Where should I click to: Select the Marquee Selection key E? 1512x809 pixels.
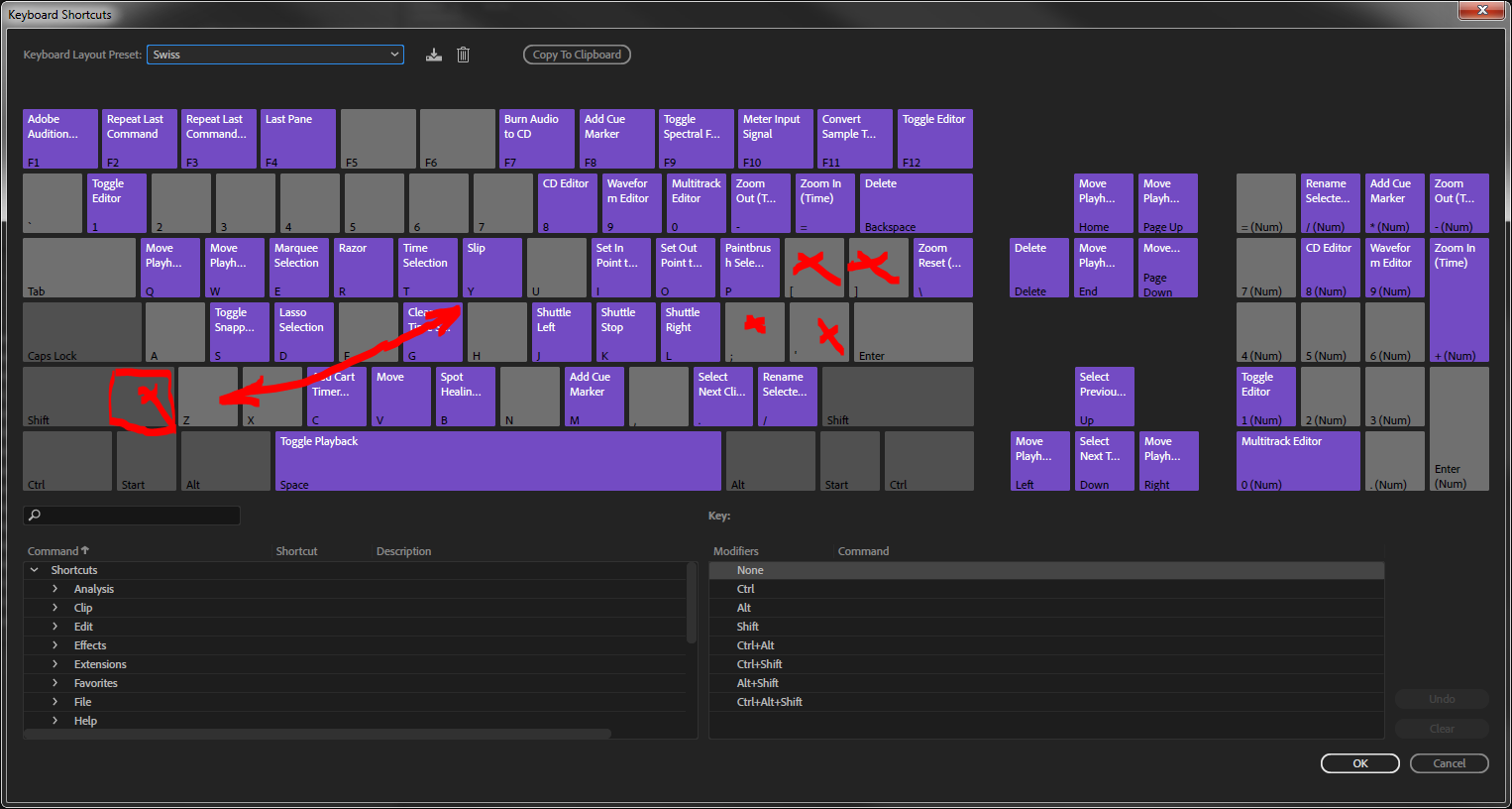[x=298, y=267]
